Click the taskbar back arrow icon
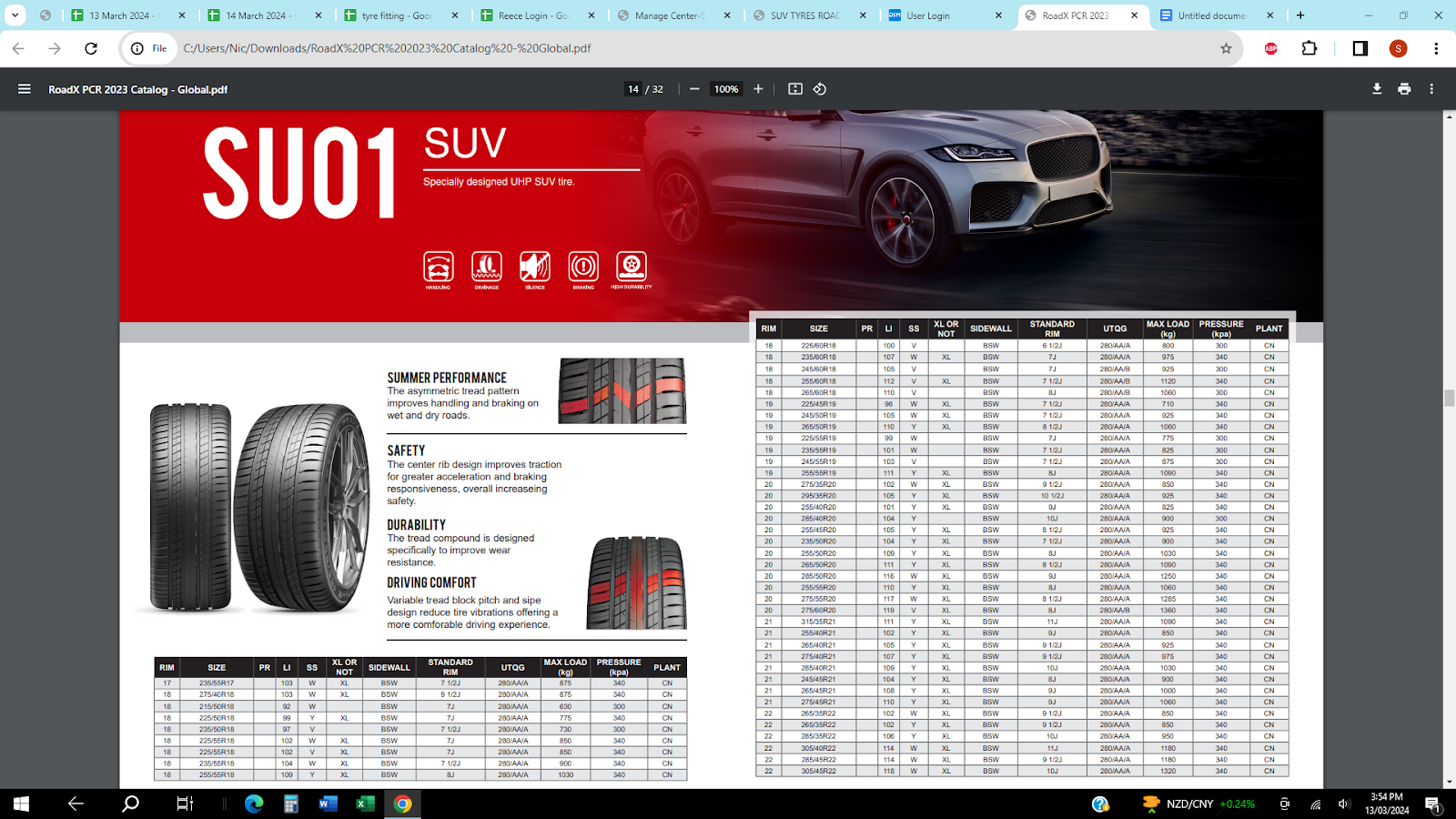Screen dimensions: 1456x819 (76, 804)
